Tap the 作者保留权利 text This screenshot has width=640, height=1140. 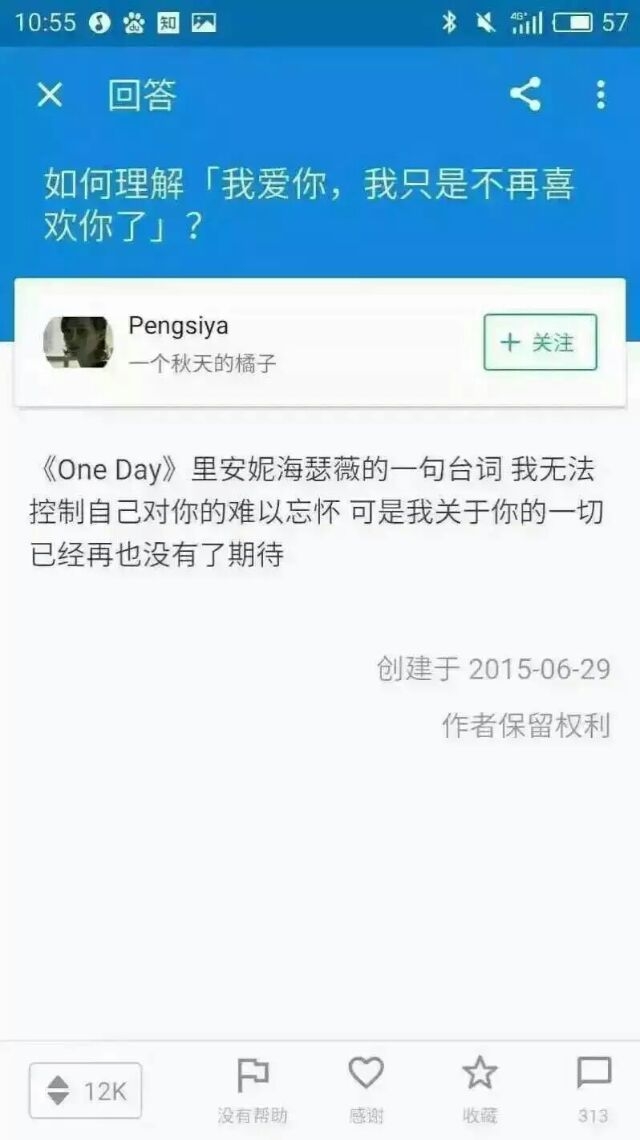(x=526, y=725)
